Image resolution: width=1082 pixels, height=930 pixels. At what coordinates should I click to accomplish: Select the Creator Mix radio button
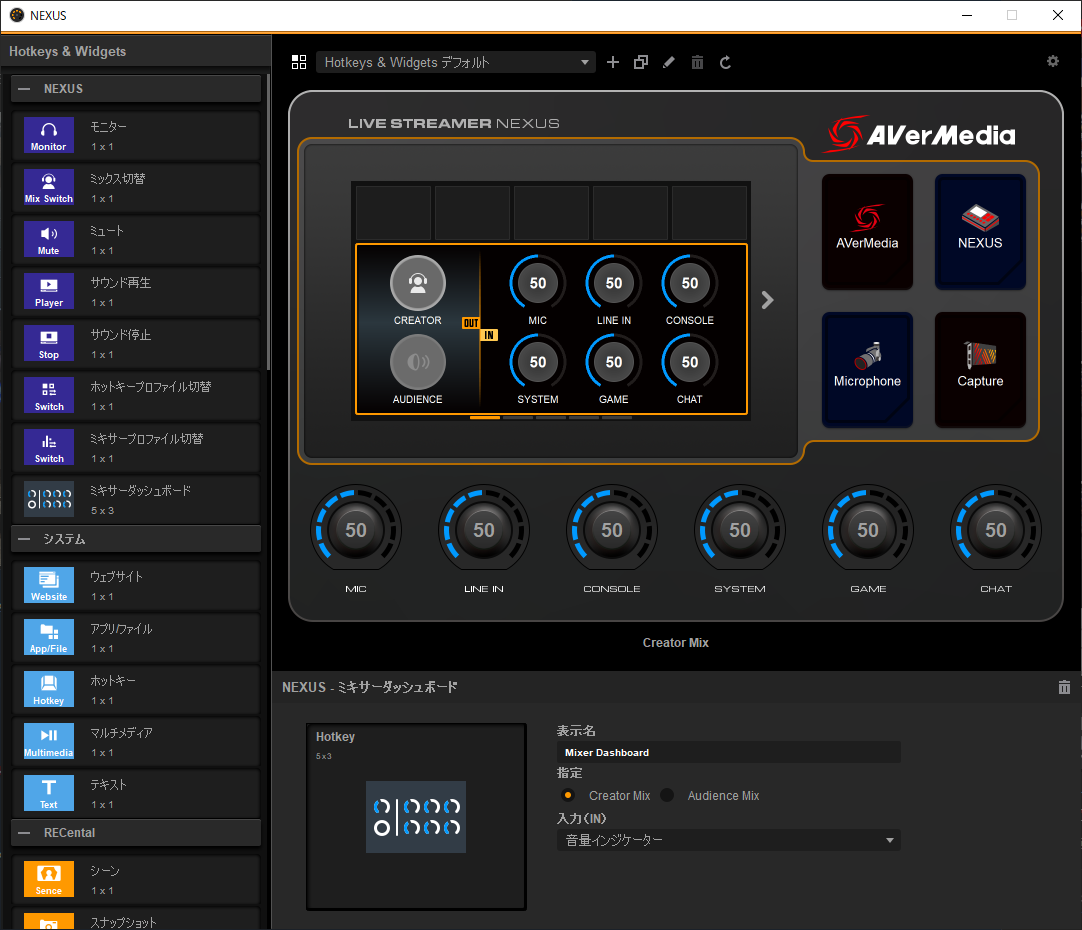(568, 795)
